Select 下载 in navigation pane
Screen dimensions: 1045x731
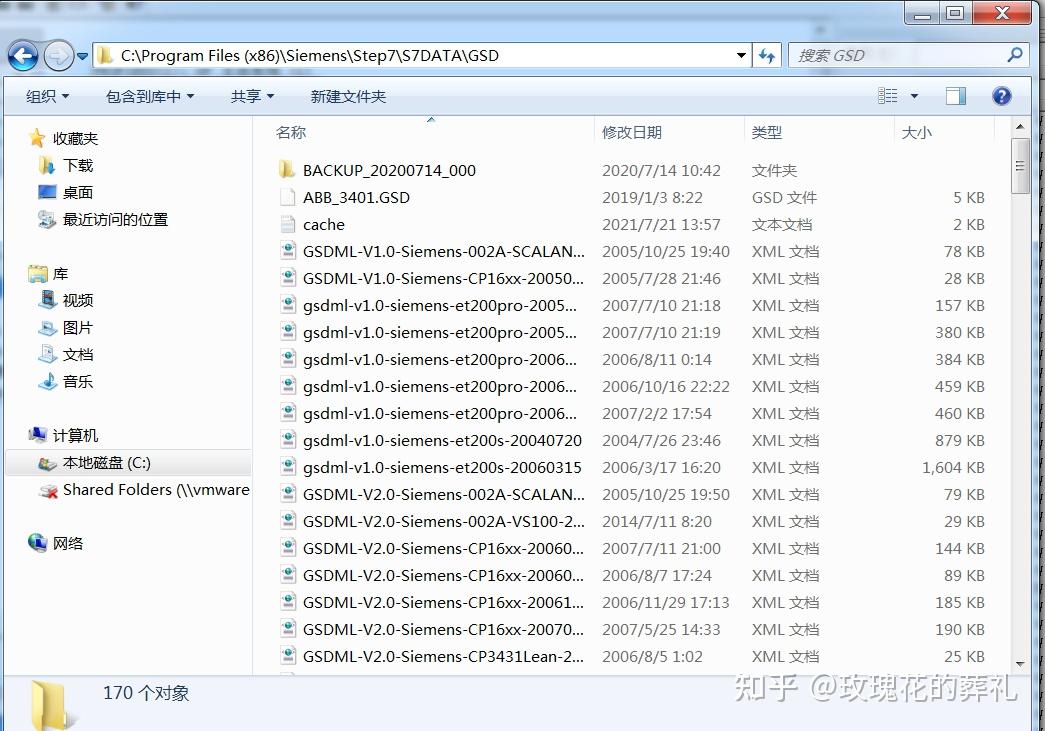78,165
